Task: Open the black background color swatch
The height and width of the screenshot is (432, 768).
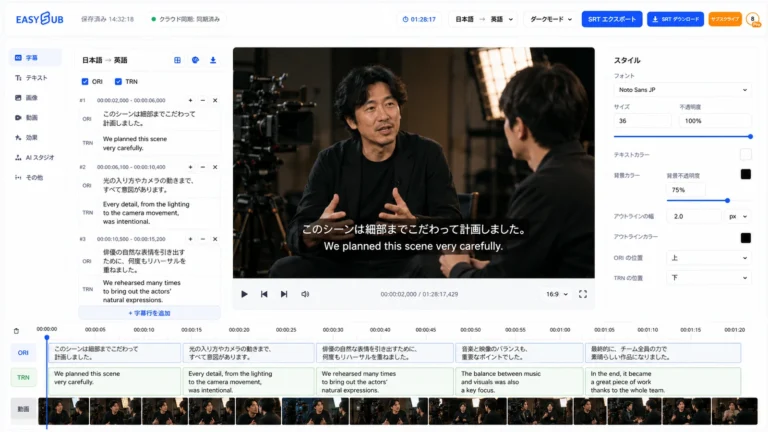Action: coord(745,174)
